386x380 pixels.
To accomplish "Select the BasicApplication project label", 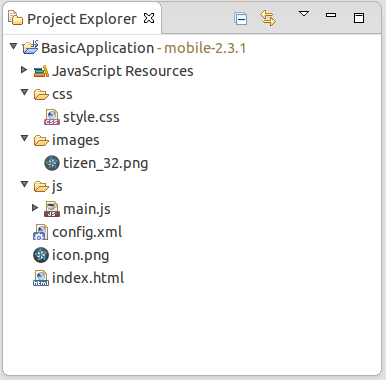I will [97, 48].
